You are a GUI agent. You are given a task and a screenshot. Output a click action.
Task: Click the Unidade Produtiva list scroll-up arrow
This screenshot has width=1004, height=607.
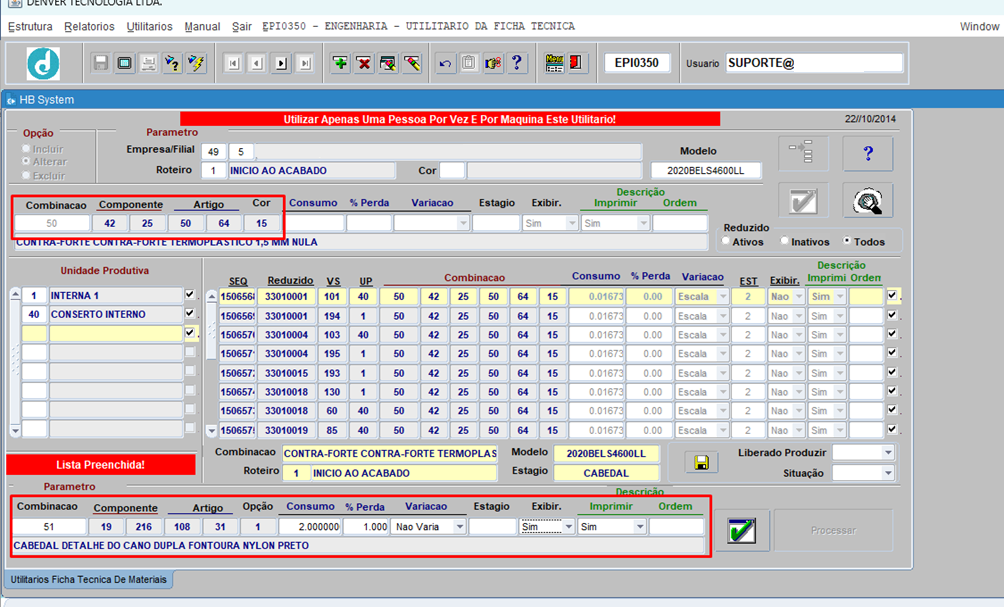(x=15, y=295)
